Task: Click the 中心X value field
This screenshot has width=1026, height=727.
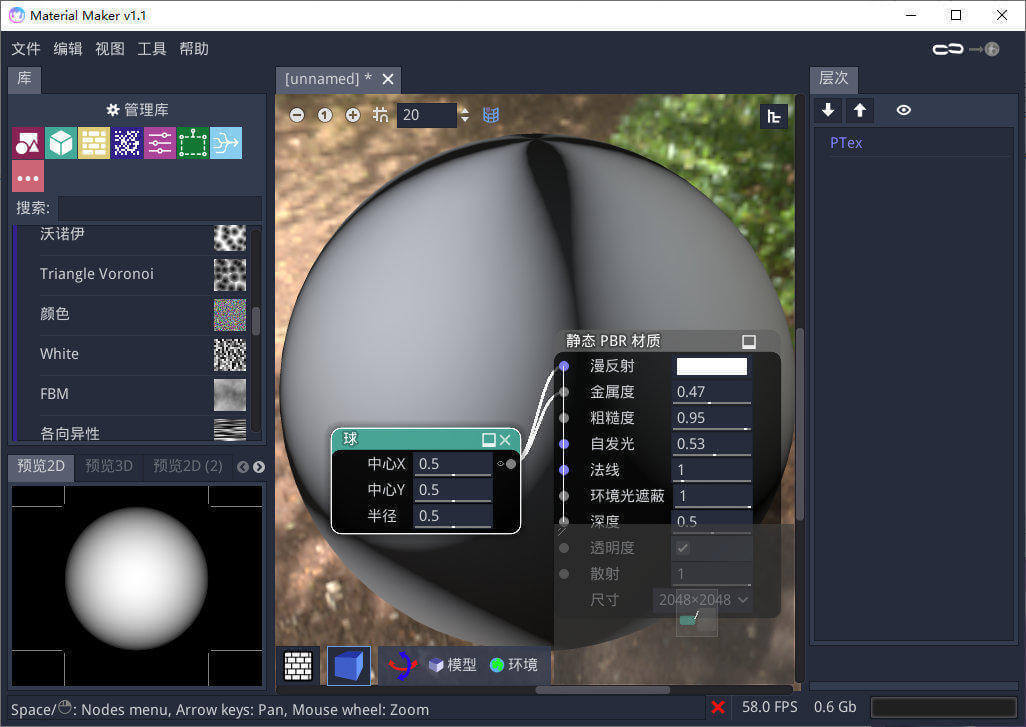Action: (x=453, y=464)
